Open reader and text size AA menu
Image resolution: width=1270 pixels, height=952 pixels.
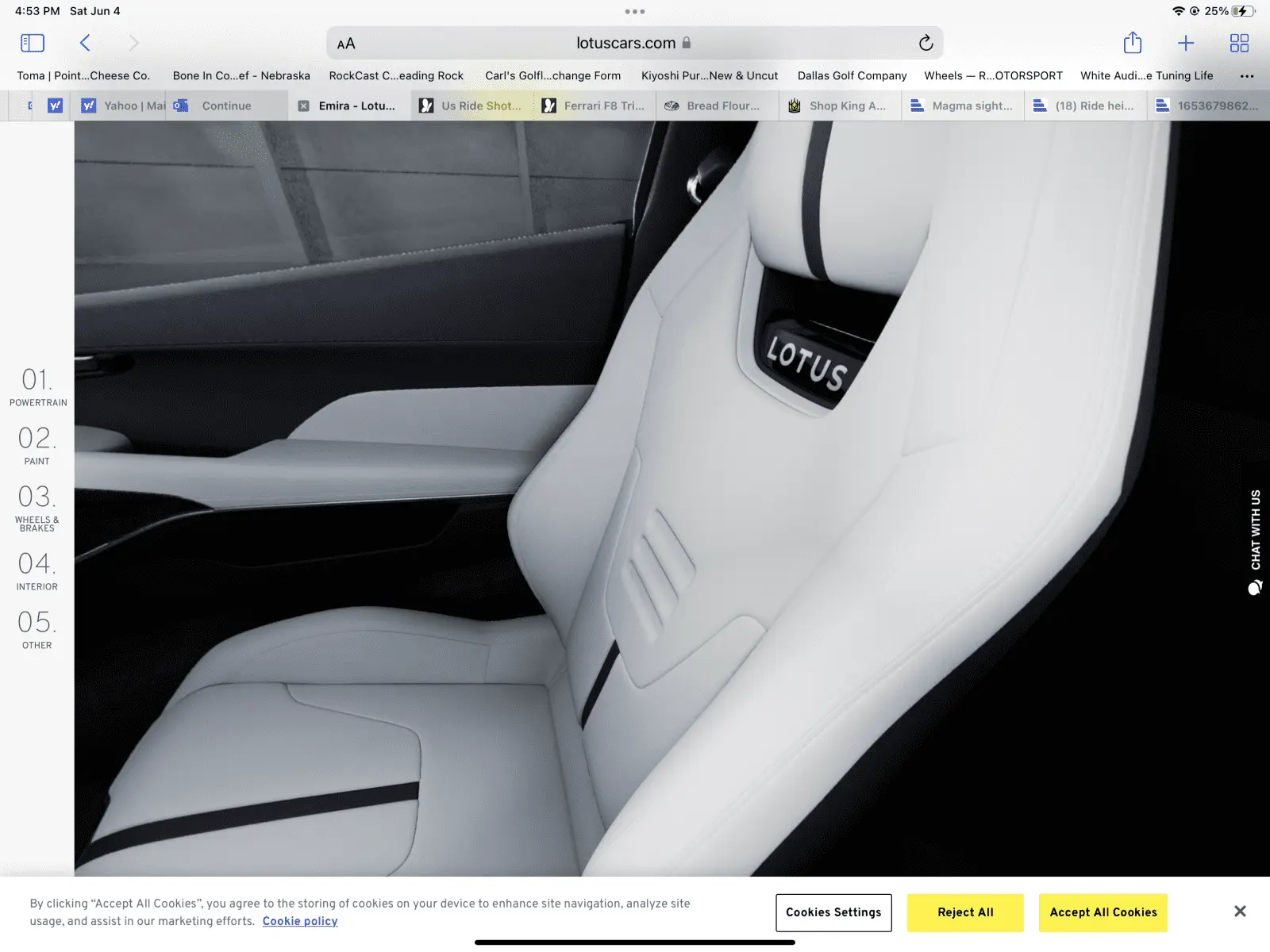[x=346, y=44]
